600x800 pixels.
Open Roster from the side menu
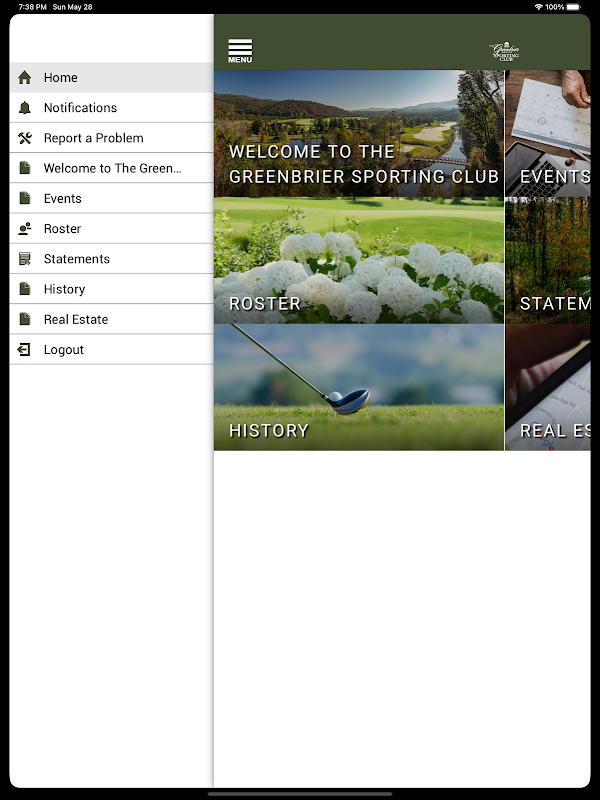[x=111, y=229]
